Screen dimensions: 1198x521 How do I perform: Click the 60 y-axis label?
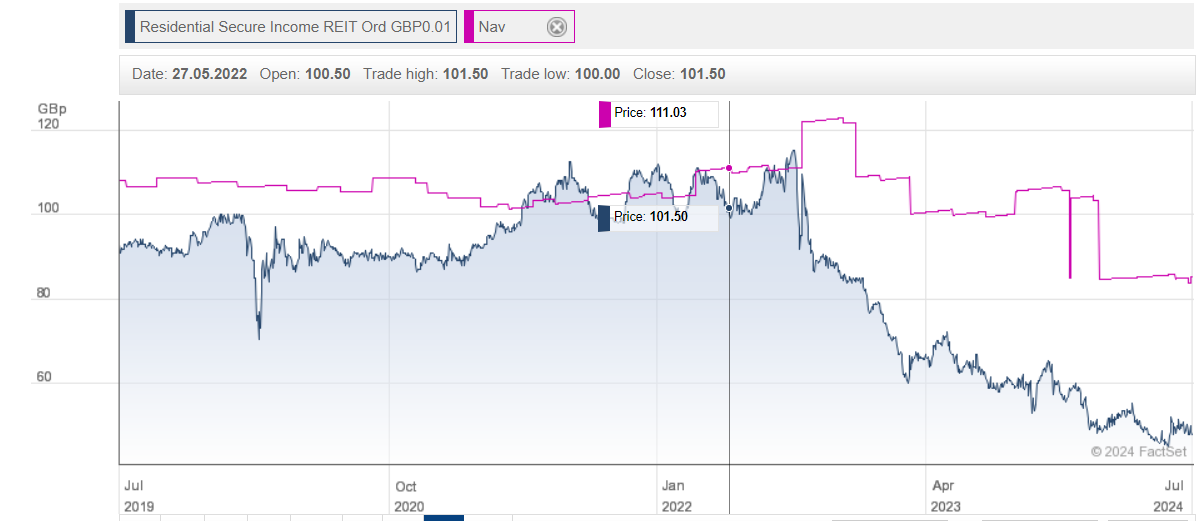coord(43,377)
